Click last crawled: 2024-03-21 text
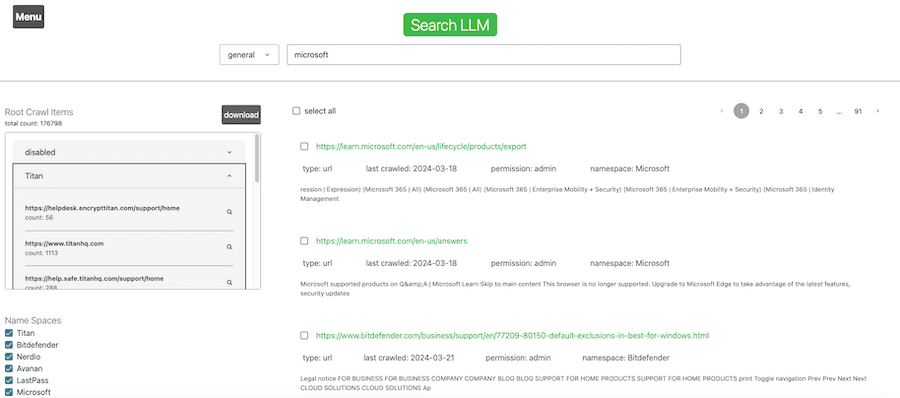Image resolution: width=900 pixels, height=398 pixels. [409, 358]
